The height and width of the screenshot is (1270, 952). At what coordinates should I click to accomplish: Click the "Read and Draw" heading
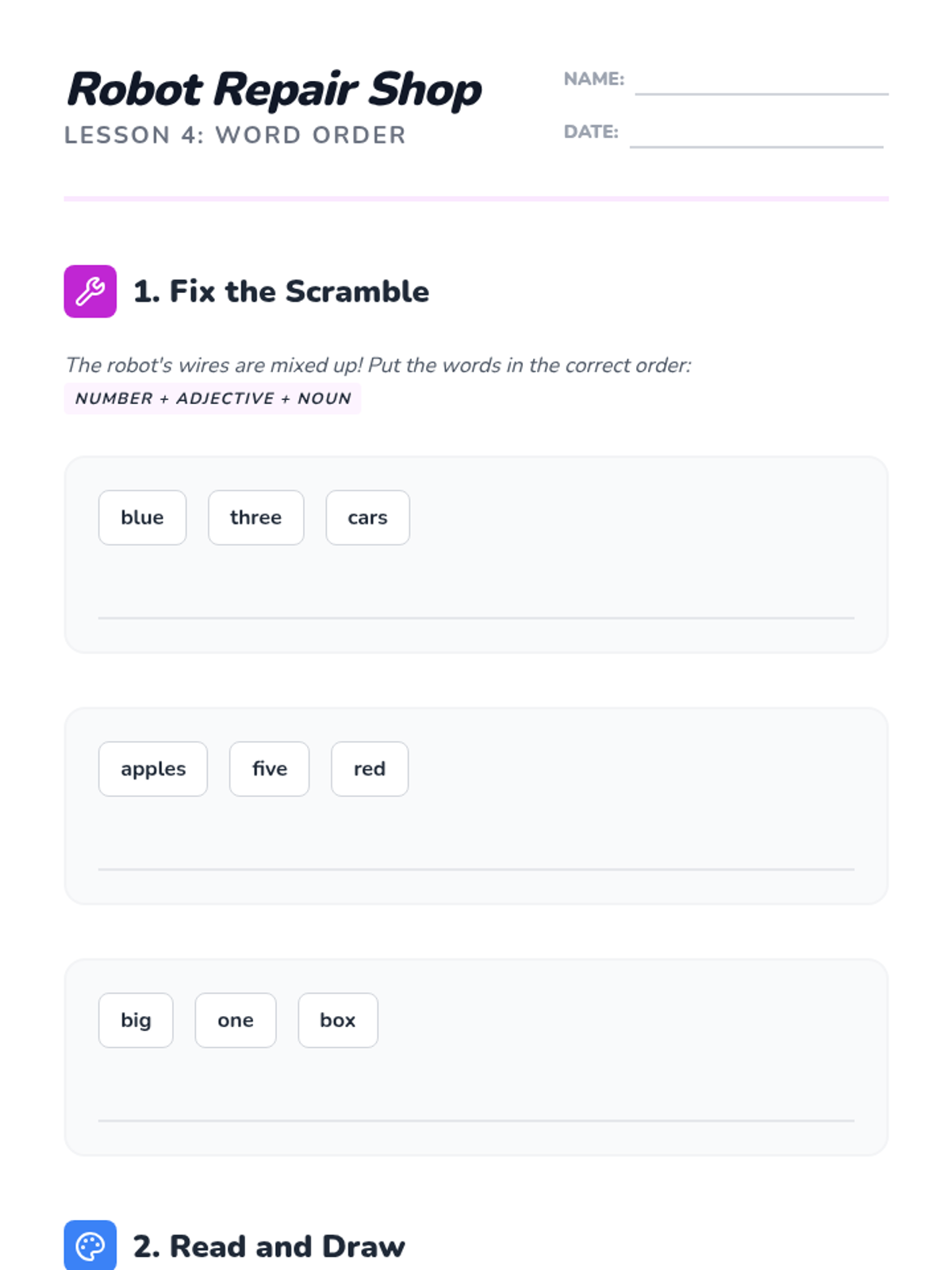[x=269, y=1246]
